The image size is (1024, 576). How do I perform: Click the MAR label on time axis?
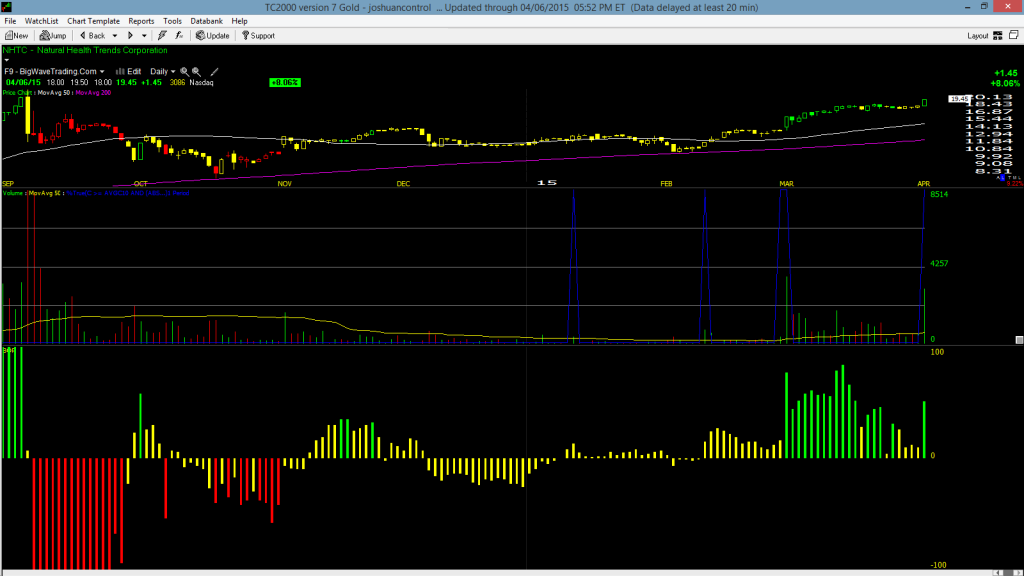click(786, 184)
